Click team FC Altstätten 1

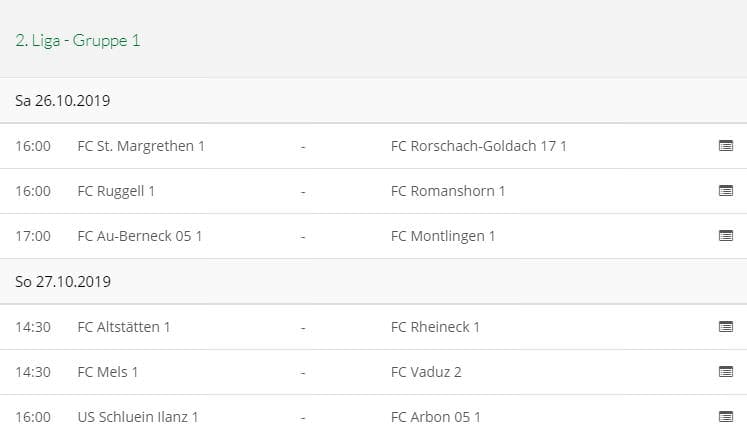[x=124, y=327]
